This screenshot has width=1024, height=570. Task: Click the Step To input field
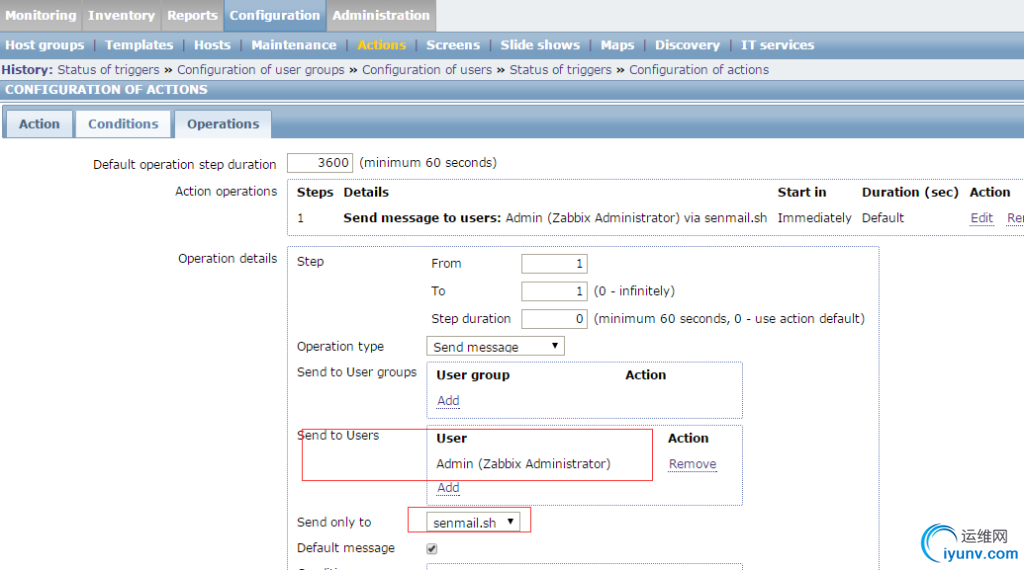(554, 291)
